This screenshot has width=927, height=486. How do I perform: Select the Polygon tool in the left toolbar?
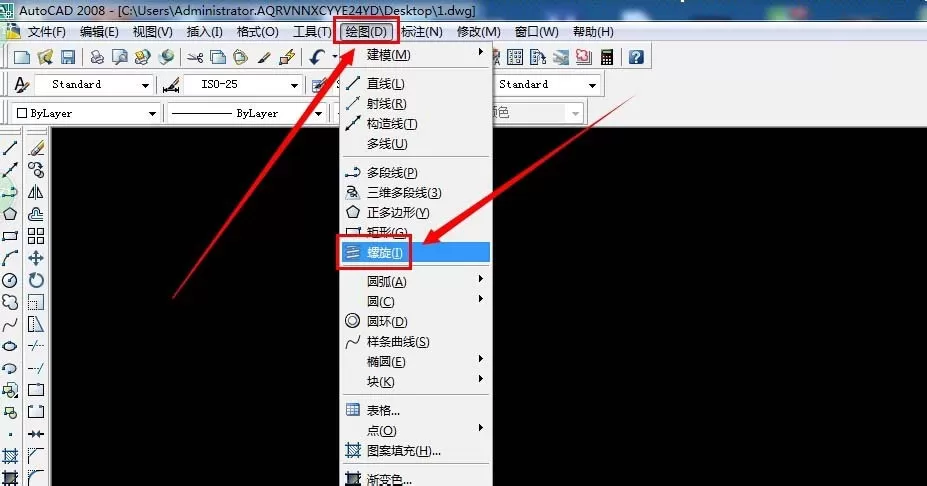pyautogui.click(x=10, y=214)
